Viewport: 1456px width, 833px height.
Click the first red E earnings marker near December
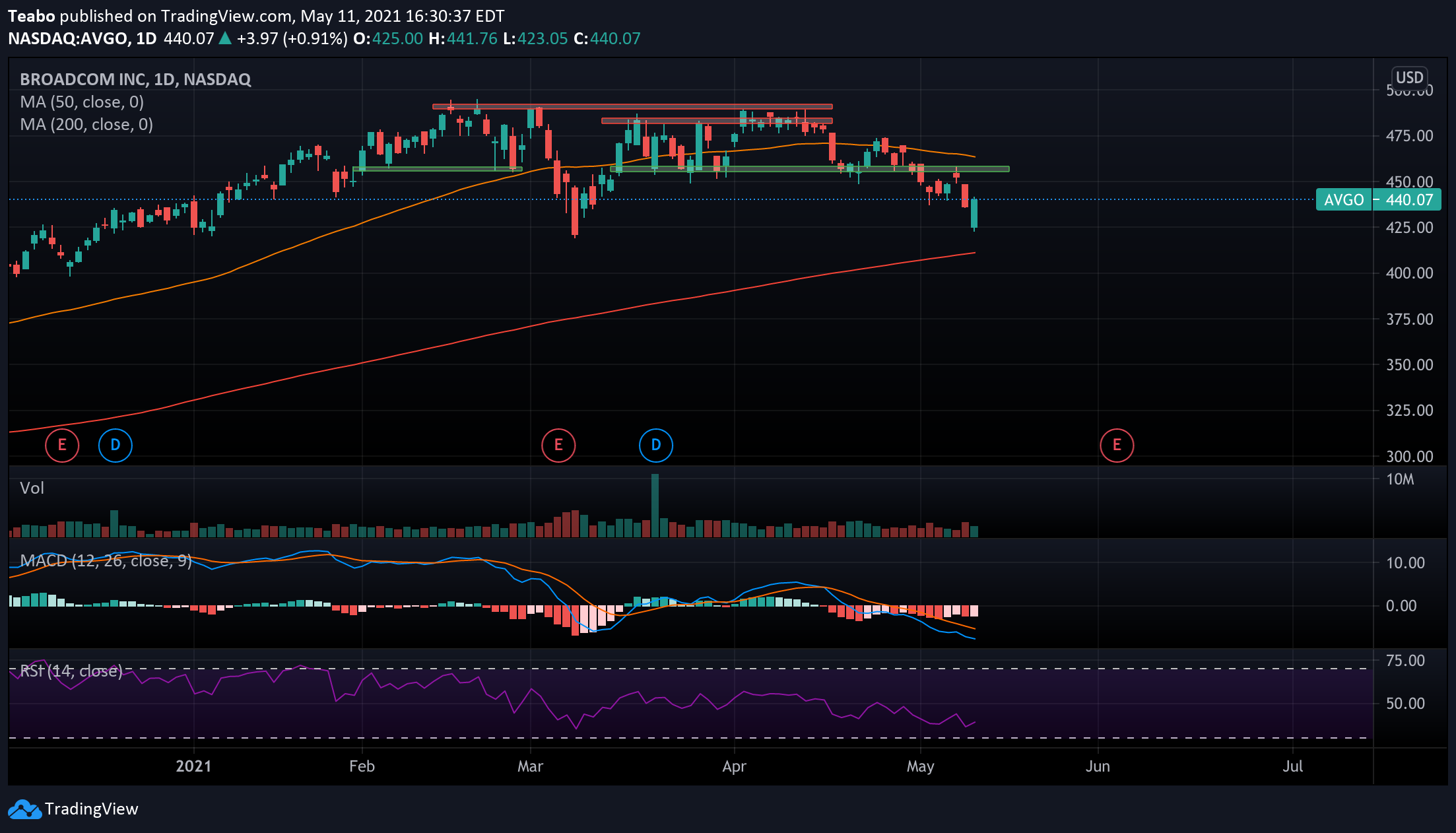pos(62,445)
